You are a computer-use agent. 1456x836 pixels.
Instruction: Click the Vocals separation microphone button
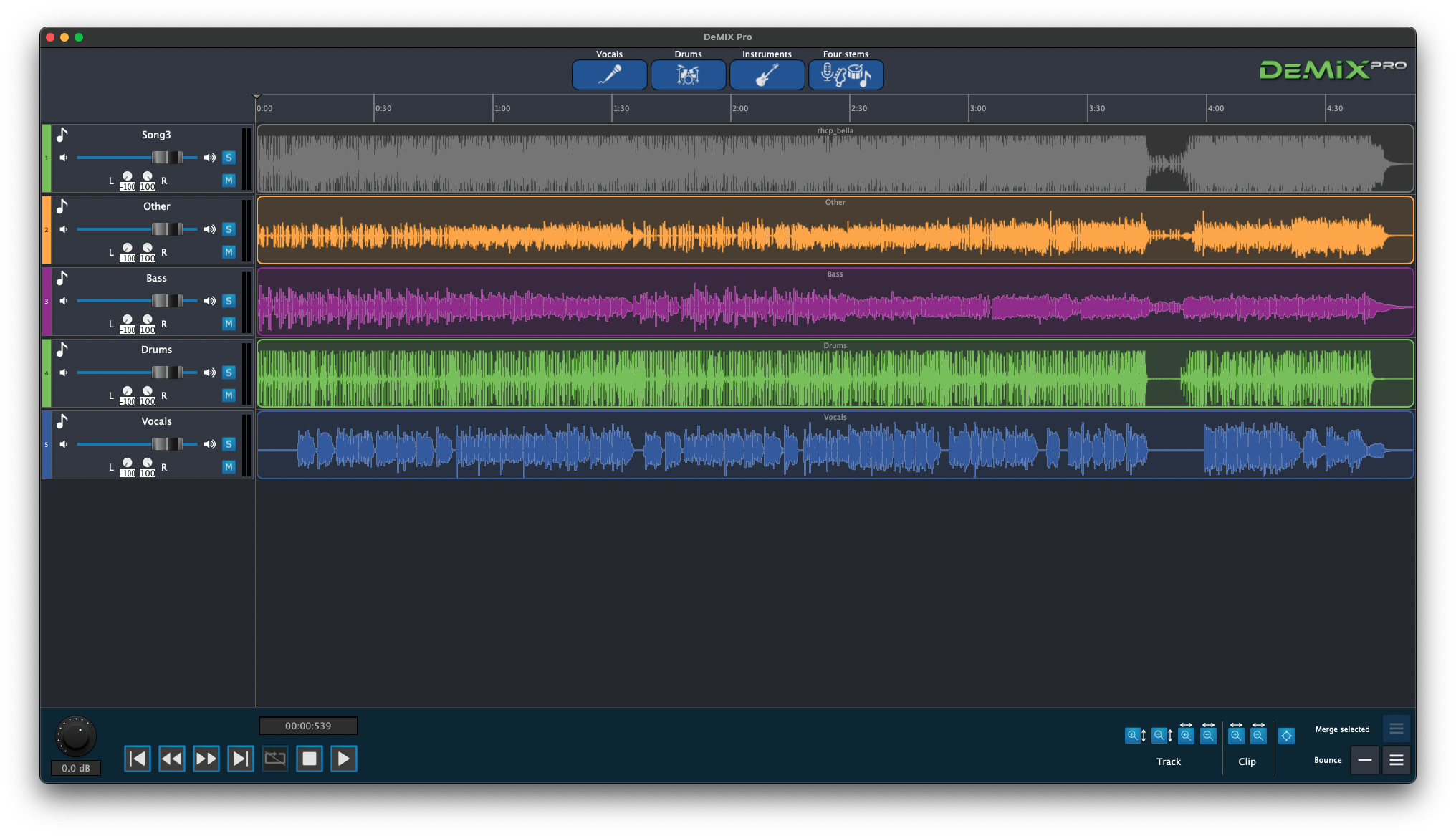(x=609, y=75)
